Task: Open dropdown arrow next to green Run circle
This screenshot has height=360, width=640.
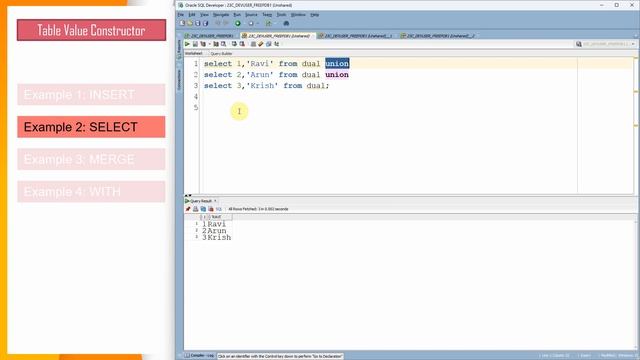Action: tap(244, 23)
